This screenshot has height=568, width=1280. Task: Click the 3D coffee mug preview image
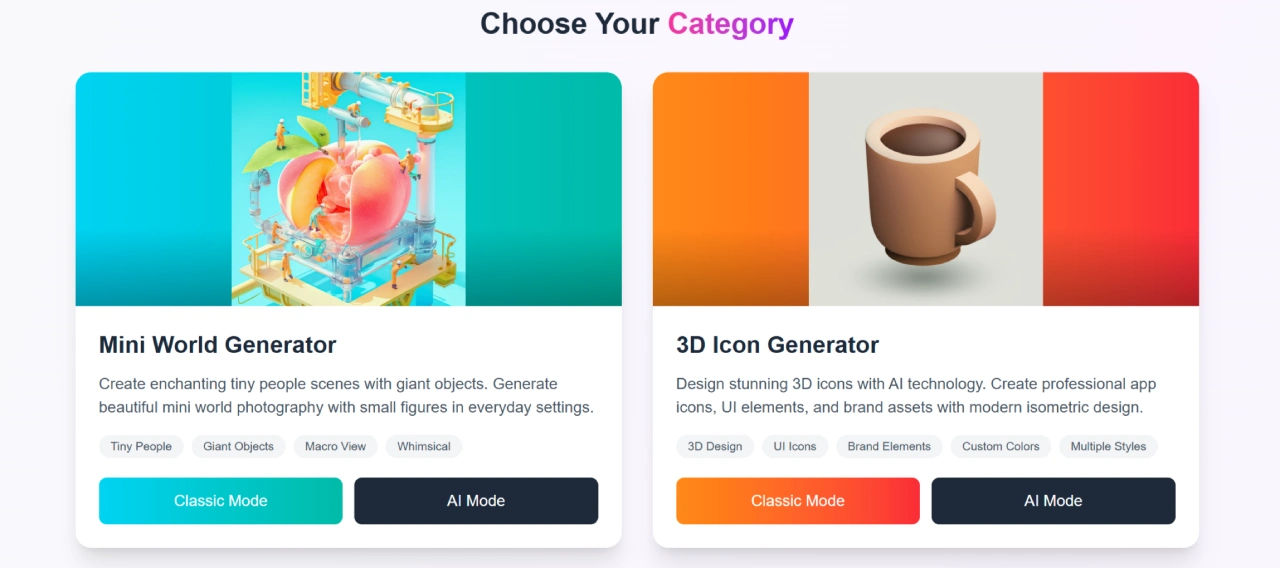925,189
